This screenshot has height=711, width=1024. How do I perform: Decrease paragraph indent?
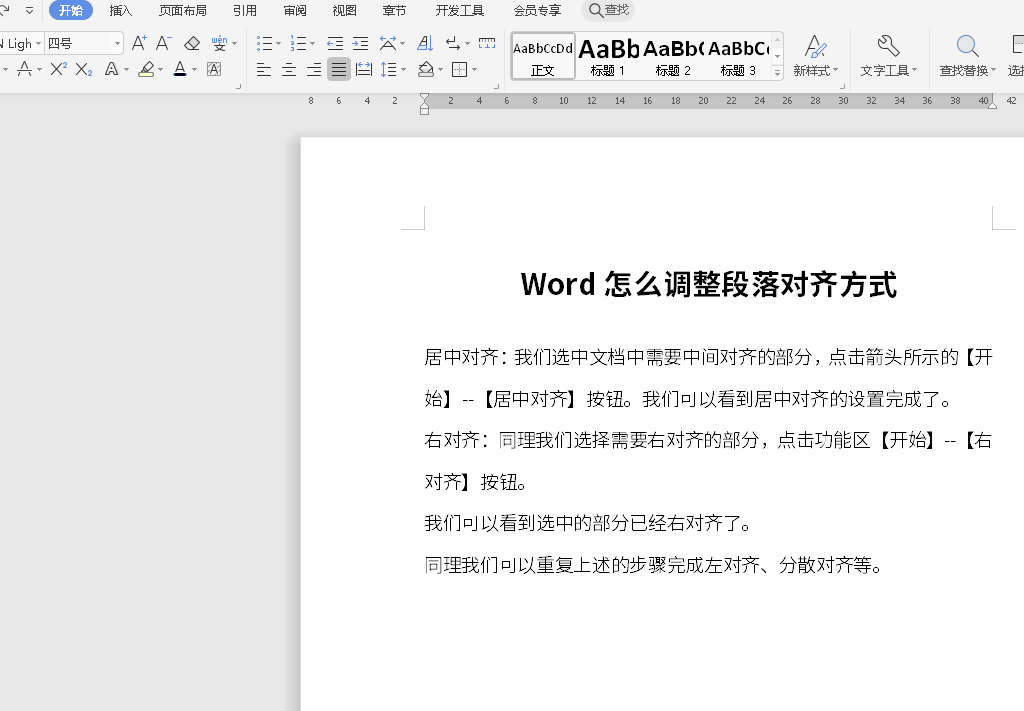coord(335,44)
